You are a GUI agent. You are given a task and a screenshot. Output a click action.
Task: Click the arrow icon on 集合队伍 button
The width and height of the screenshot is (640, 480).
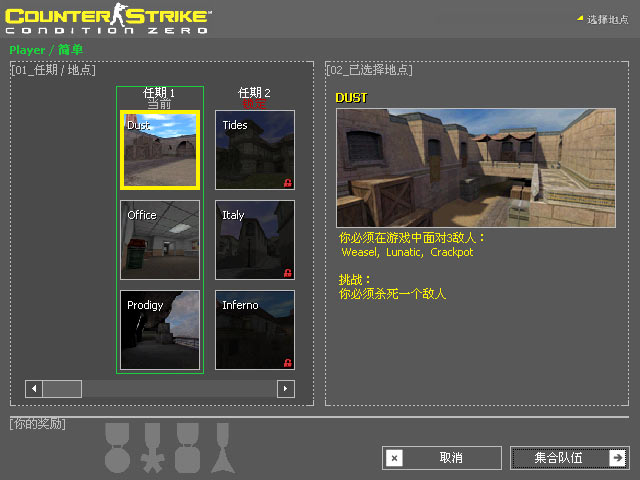point(618,458)
